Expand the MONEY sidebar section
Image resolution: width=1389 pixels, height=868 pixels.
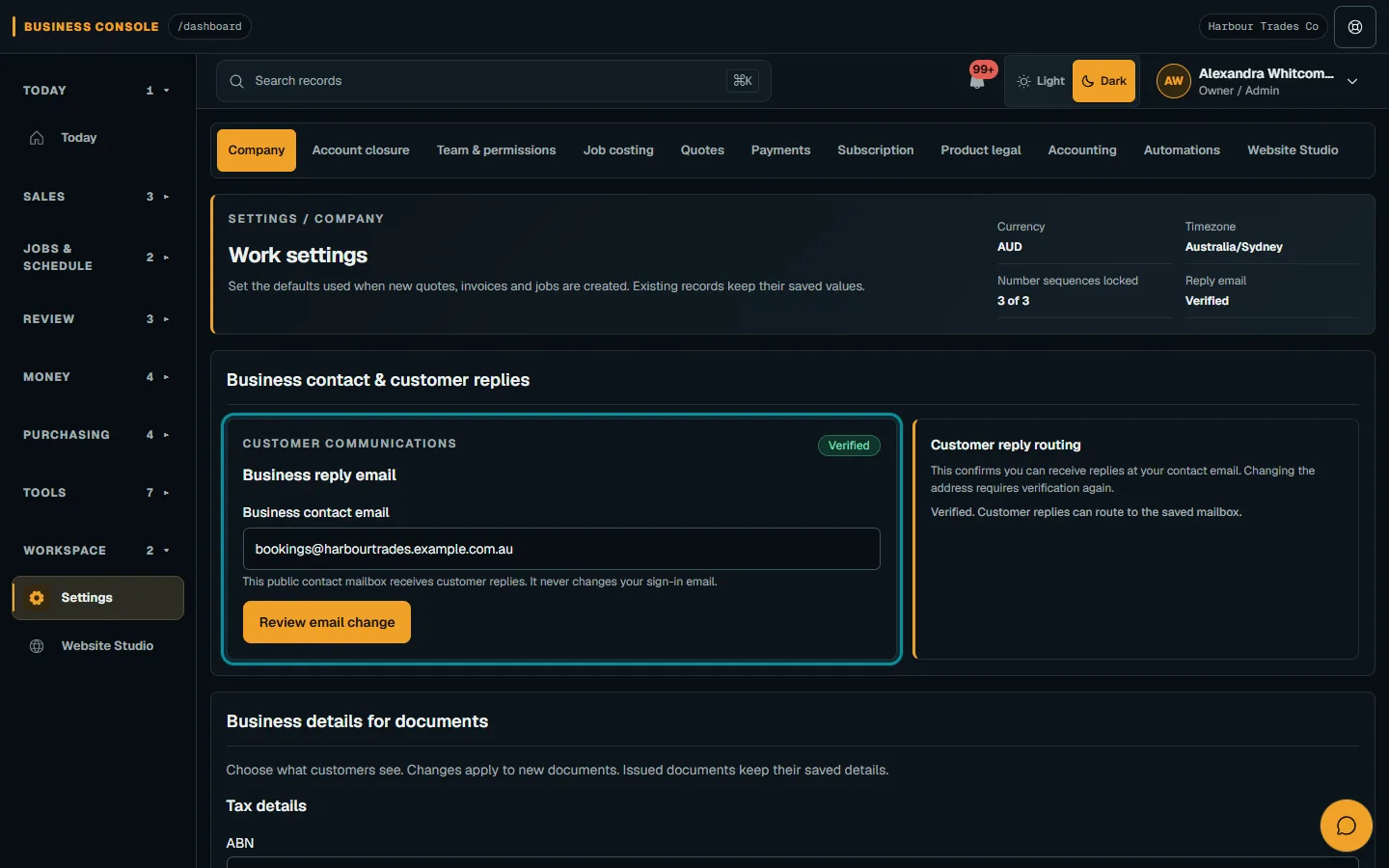click(x=98, y=377)
